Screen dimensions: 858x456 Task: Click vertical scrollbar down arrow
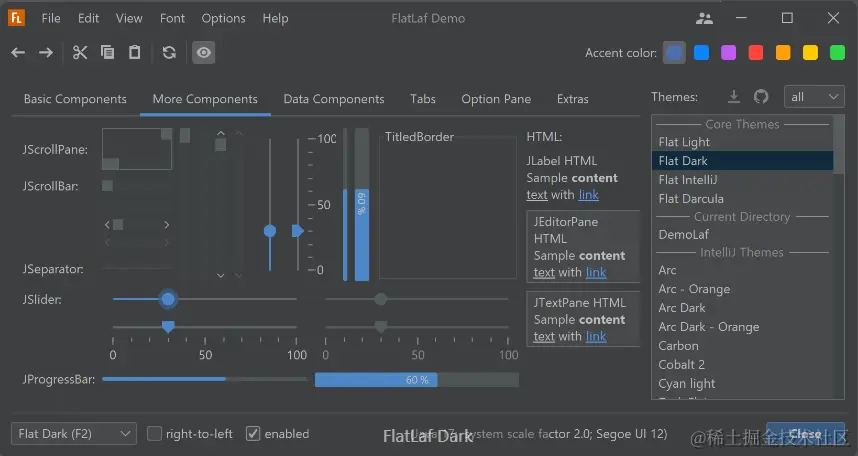221,275
